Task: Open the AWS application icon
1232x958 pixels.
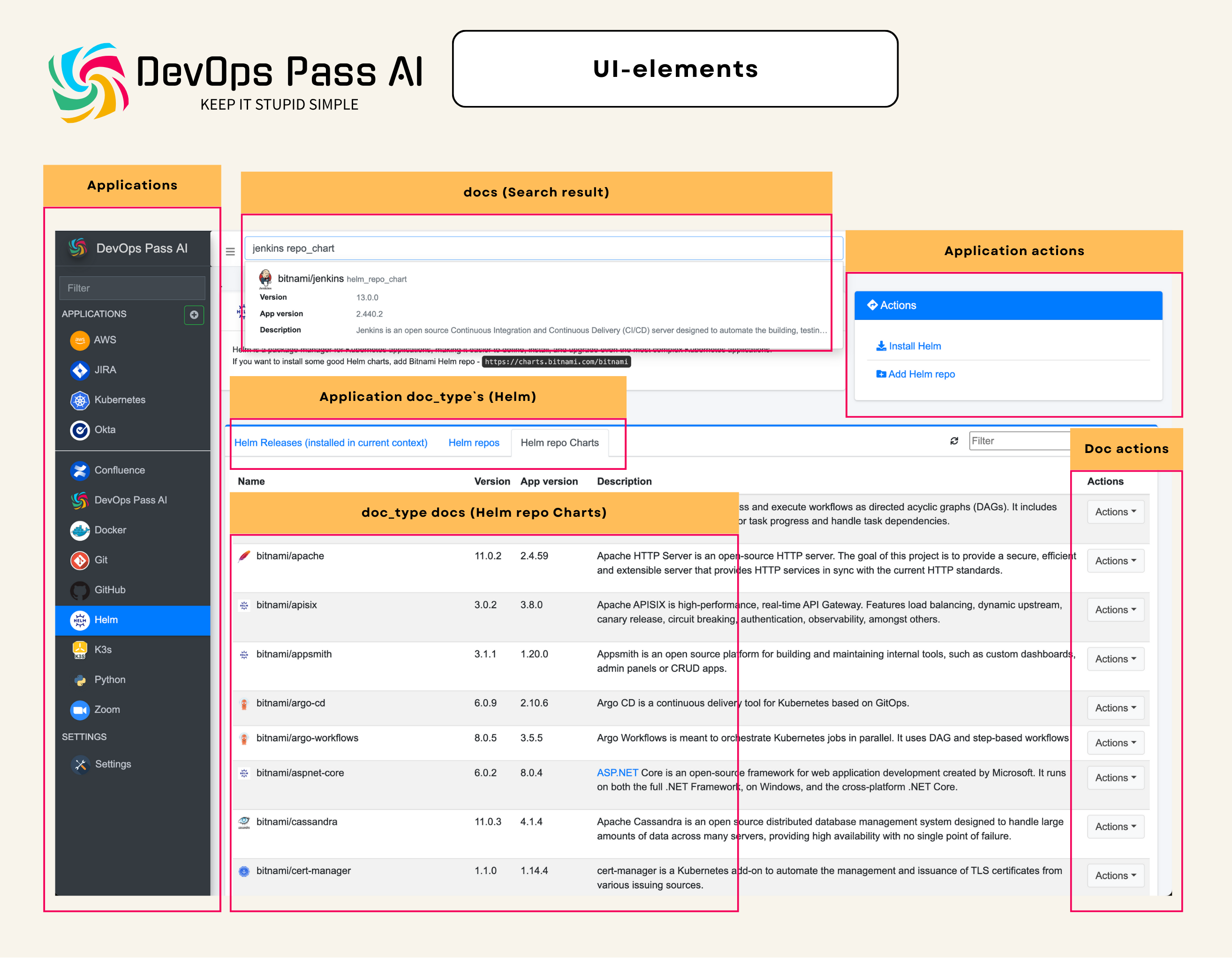Action: 80,340
